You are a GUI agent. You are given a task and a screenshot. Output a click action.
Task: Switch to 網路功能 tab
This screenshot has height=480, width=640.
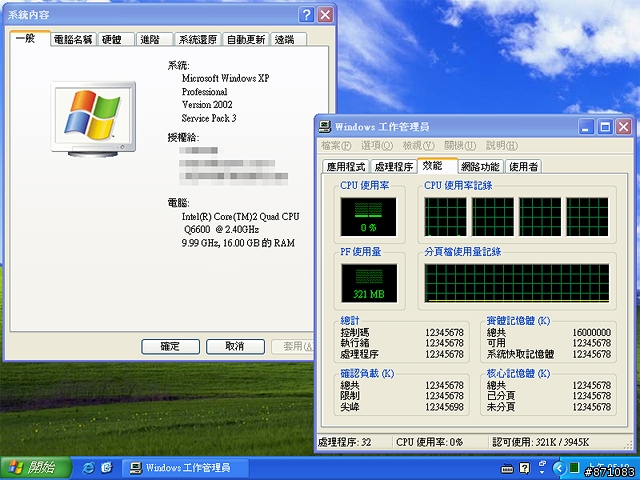[480, 167]
